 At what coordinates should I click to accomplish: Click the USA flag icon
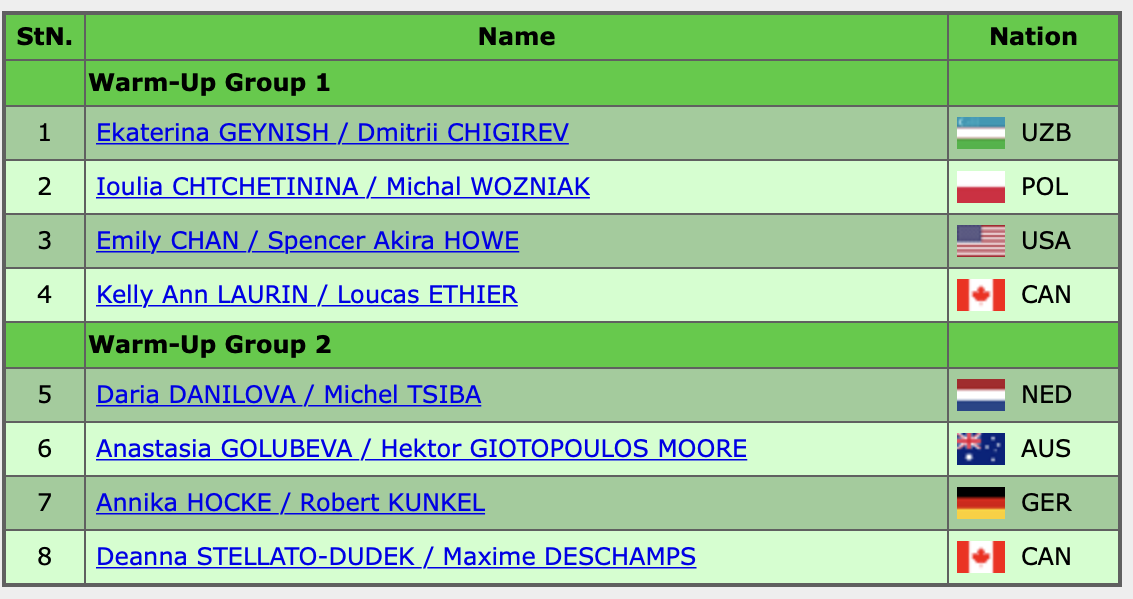[x=981, y=241]
